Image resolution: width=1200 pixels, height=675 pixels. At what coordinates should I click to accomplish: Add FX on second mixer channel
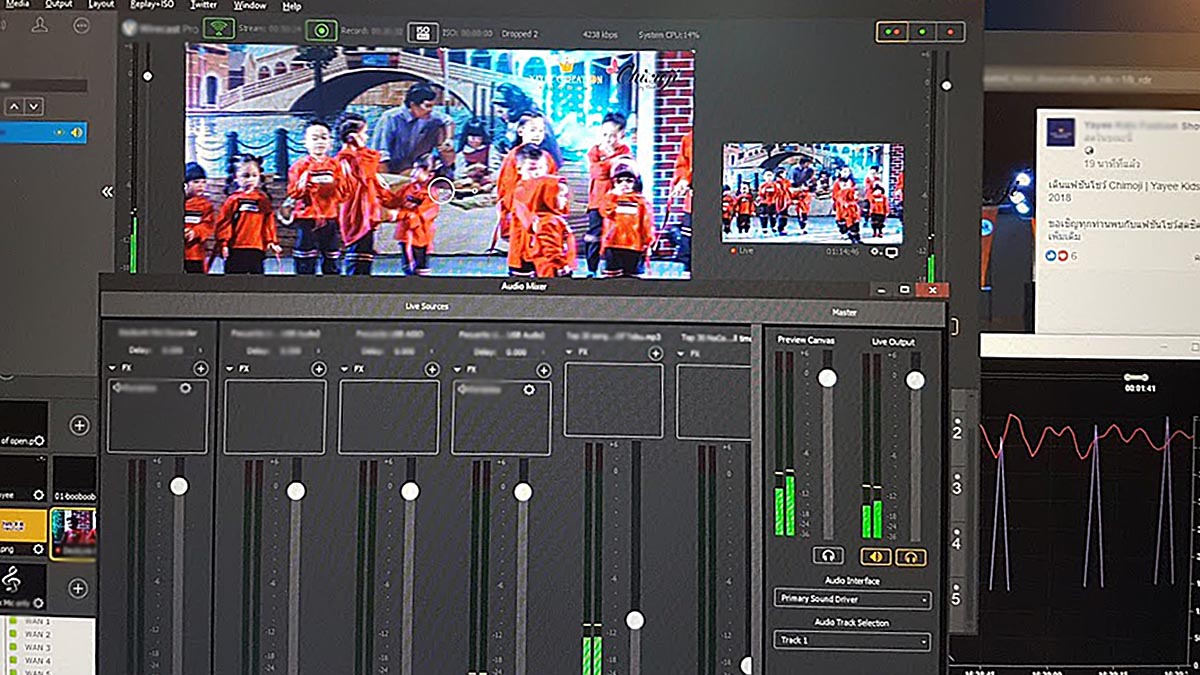318,369
